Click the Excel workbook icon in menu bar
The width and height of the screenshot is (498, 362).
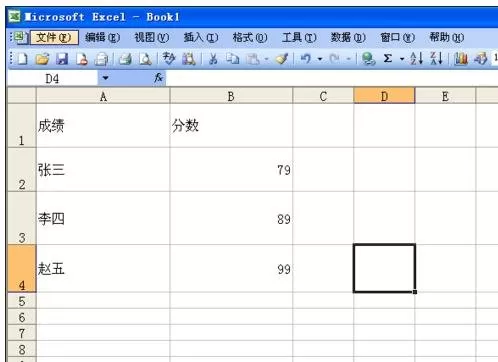(x=20, y=38)
